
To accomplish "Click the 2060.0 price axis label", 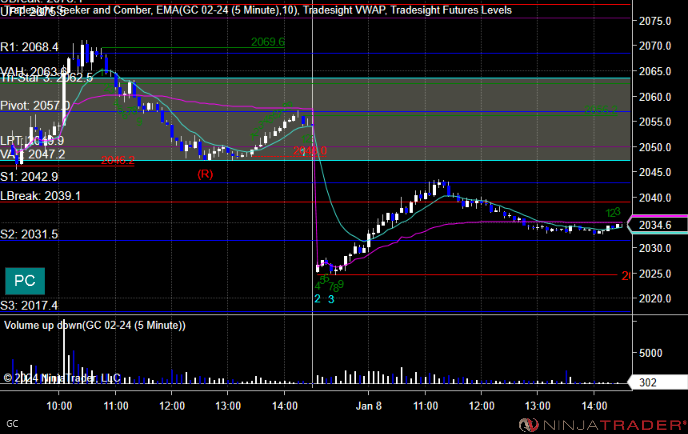I will [655, 97].
